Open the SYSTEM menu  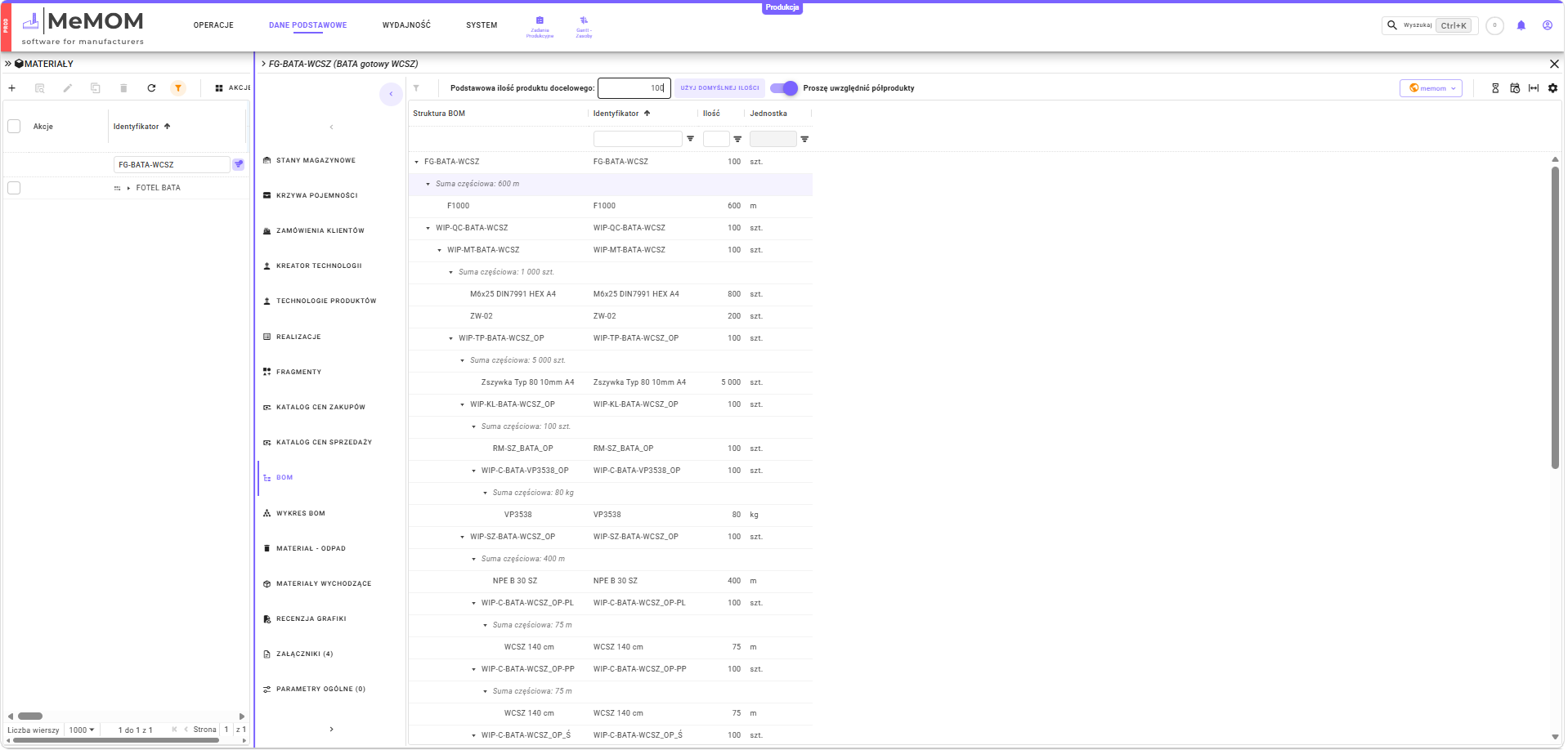click(x=482, y=25)
